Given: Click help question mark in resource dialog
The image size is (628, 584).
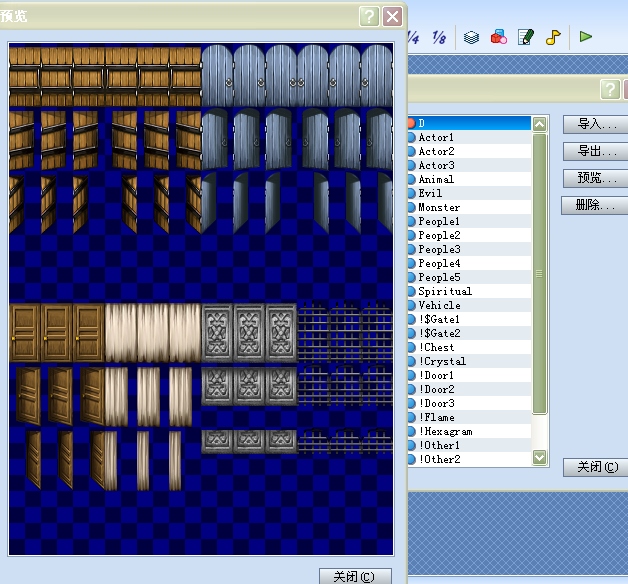Looking at the screenshot, I should click(610, 89).
